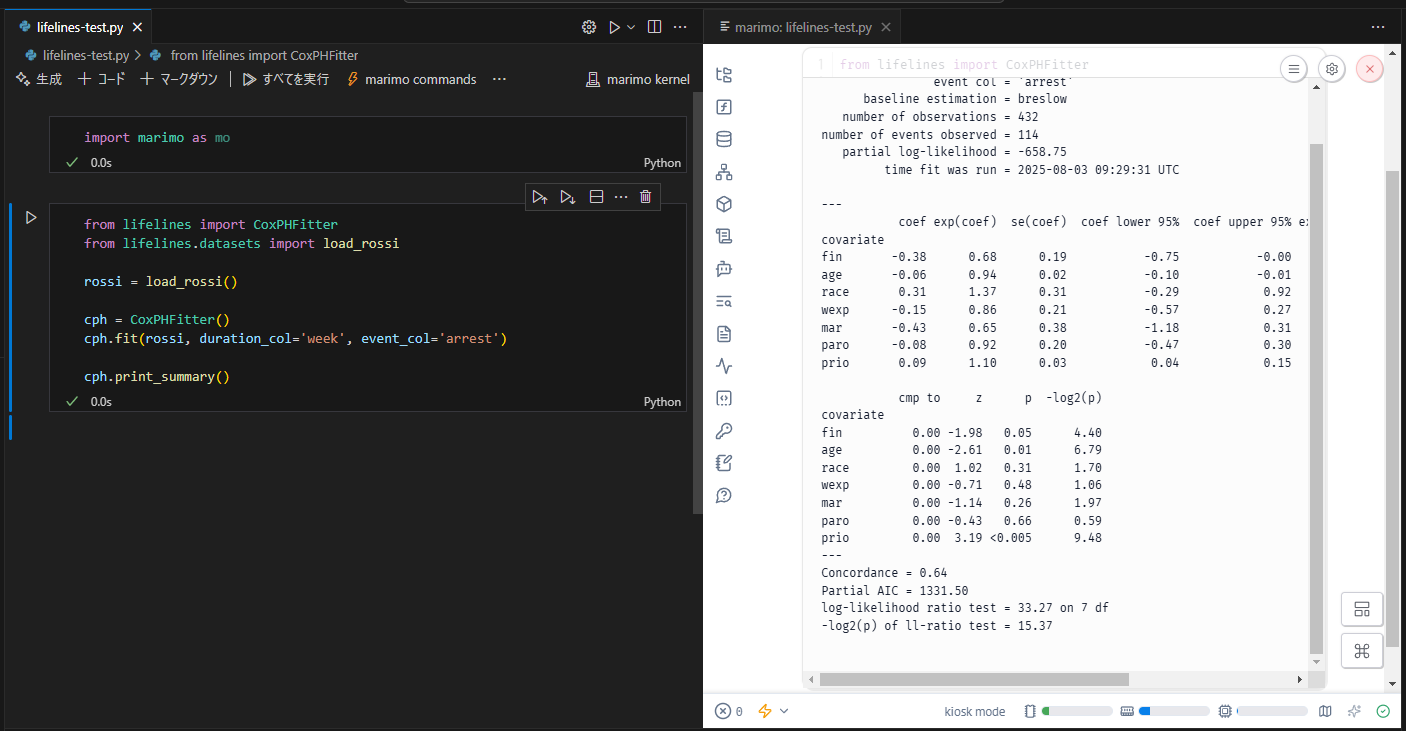Open the tracing panel with the pulse icon

coord(724,365)
